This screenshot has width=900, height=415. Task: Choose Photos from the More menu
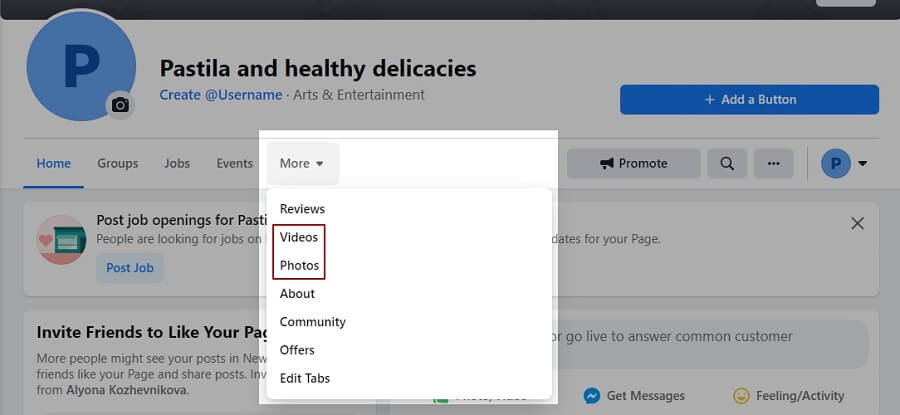click(300, 265)
